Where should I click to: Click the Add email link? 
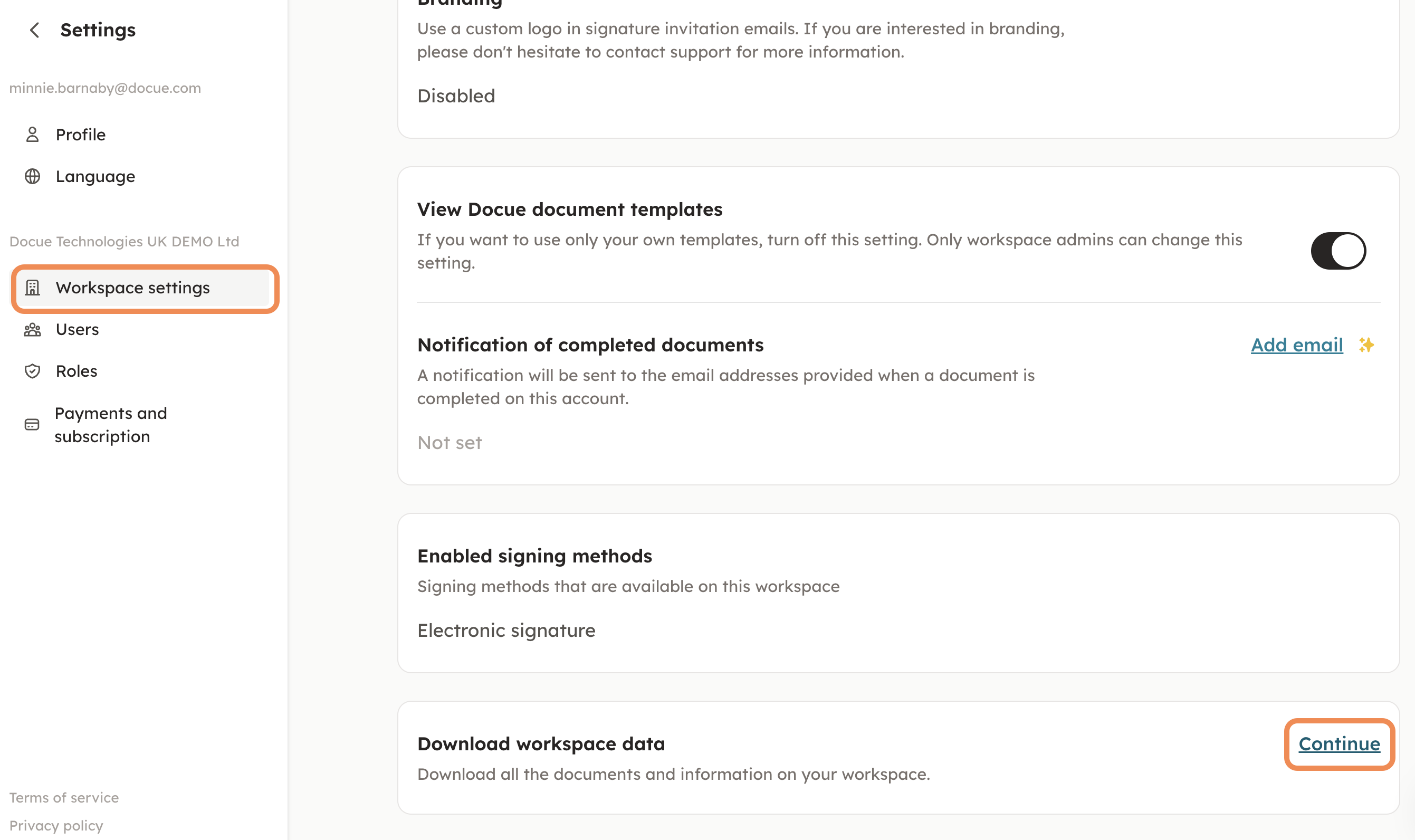point(1296,345)
